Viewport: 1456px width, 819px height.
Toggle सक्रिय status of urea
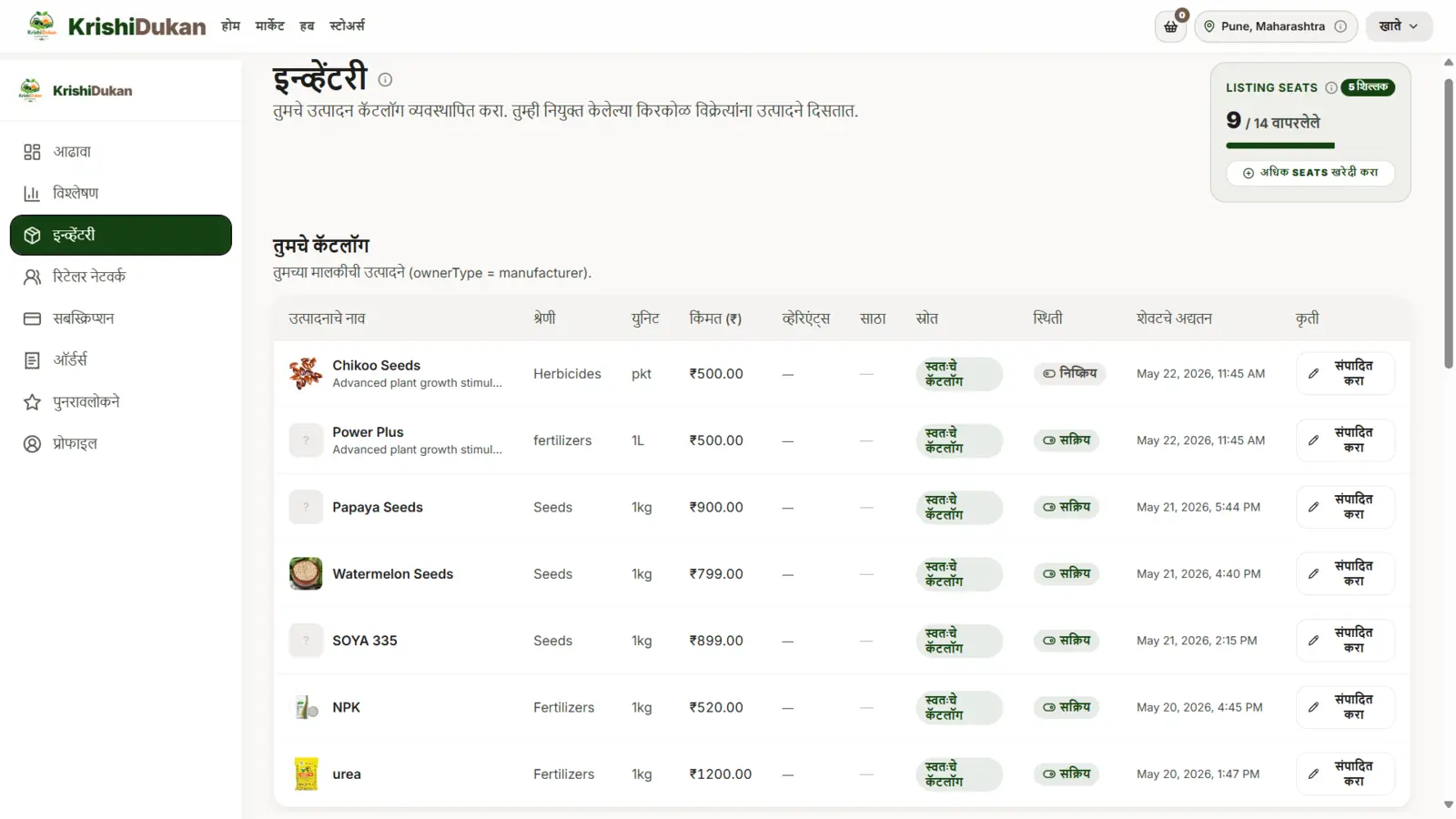1067,774
